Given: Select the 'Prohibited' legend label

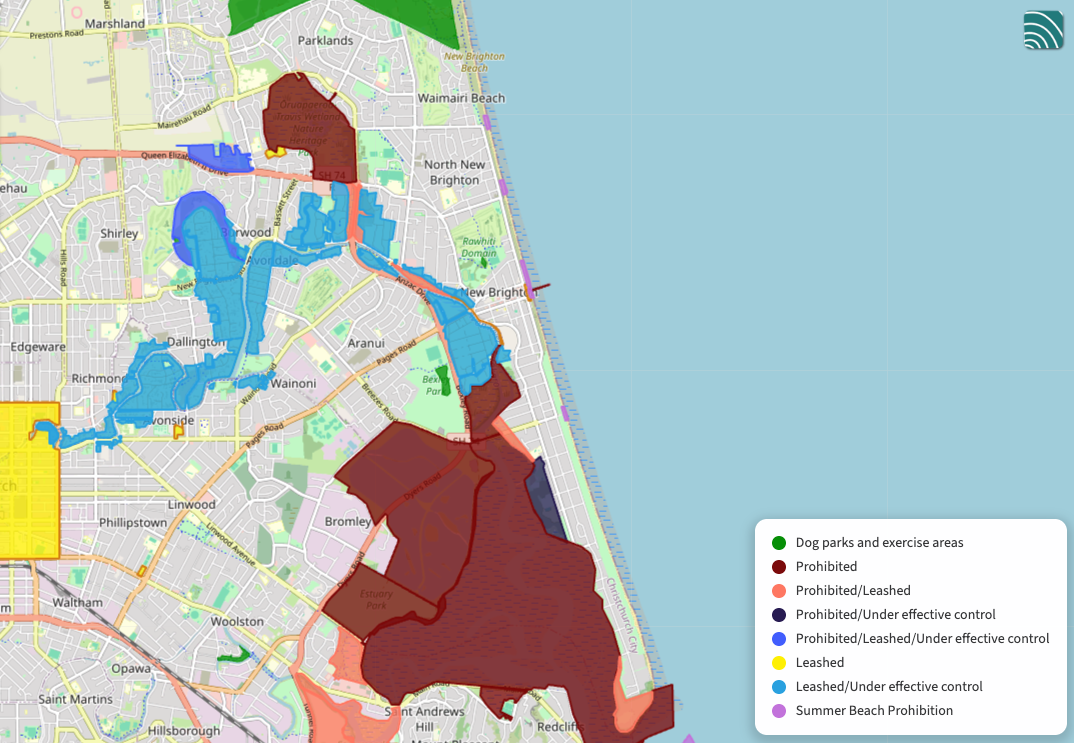Looking at the screenshot, I should click(826, 566).
